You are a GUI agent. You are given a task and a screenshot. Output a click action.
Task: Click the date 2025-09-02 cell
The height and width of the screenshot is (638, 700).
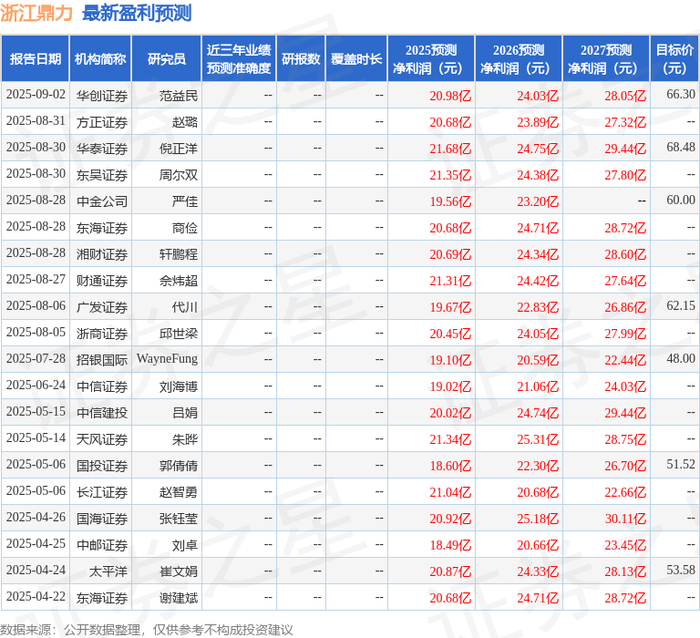(x=36, y=95)
